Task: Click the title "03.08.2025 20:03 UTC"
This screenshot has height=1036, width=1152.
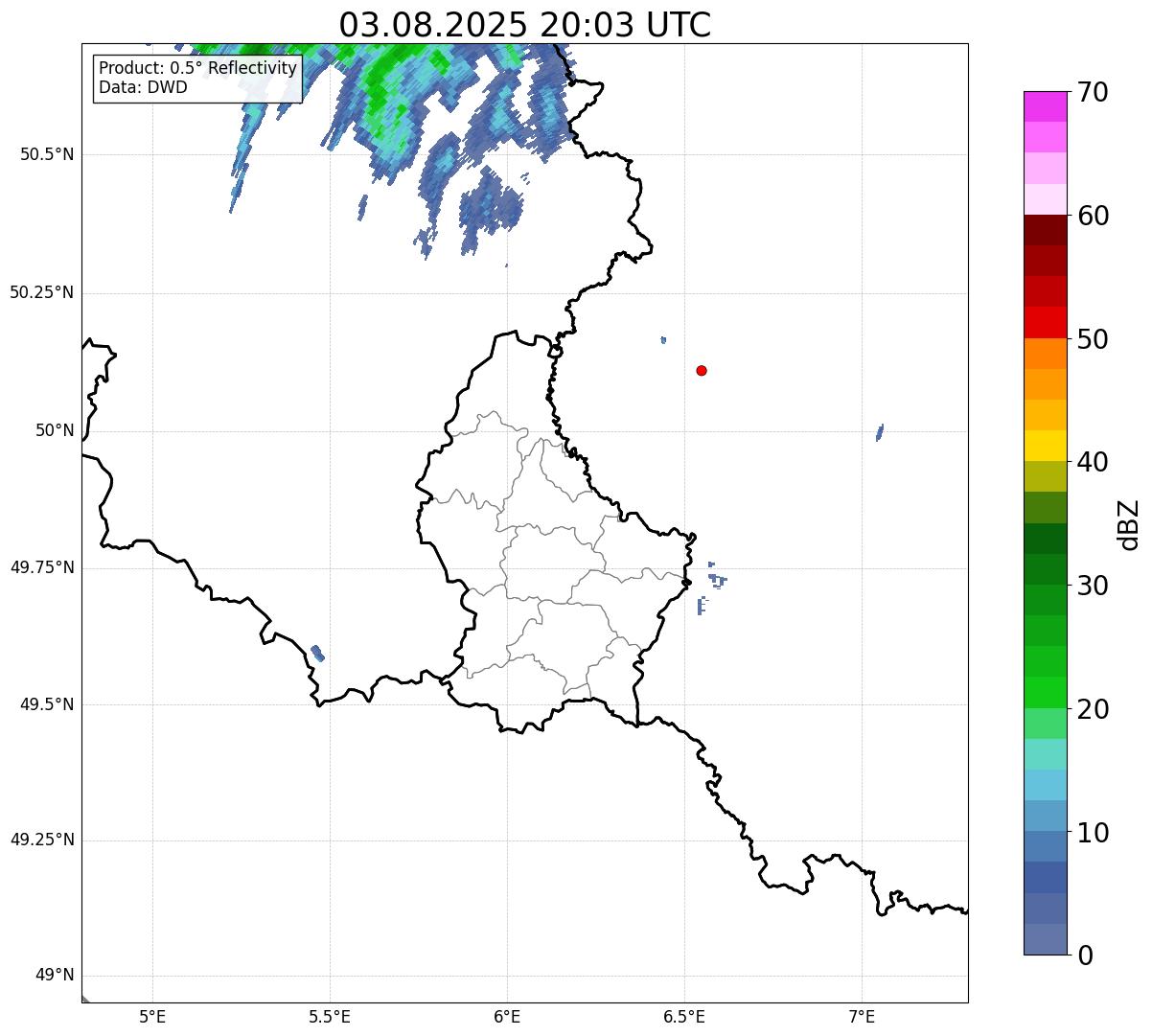Action: pyautogui.click(x=525, y=25)
